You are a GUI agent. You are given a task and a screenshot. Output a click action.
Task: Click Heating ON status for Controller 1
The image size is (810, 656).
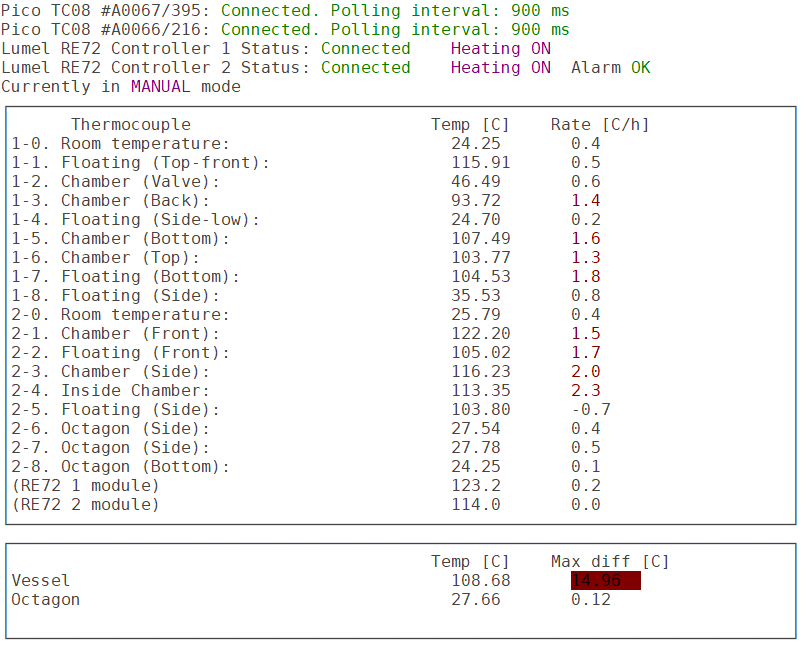click(x=500, y=49)
